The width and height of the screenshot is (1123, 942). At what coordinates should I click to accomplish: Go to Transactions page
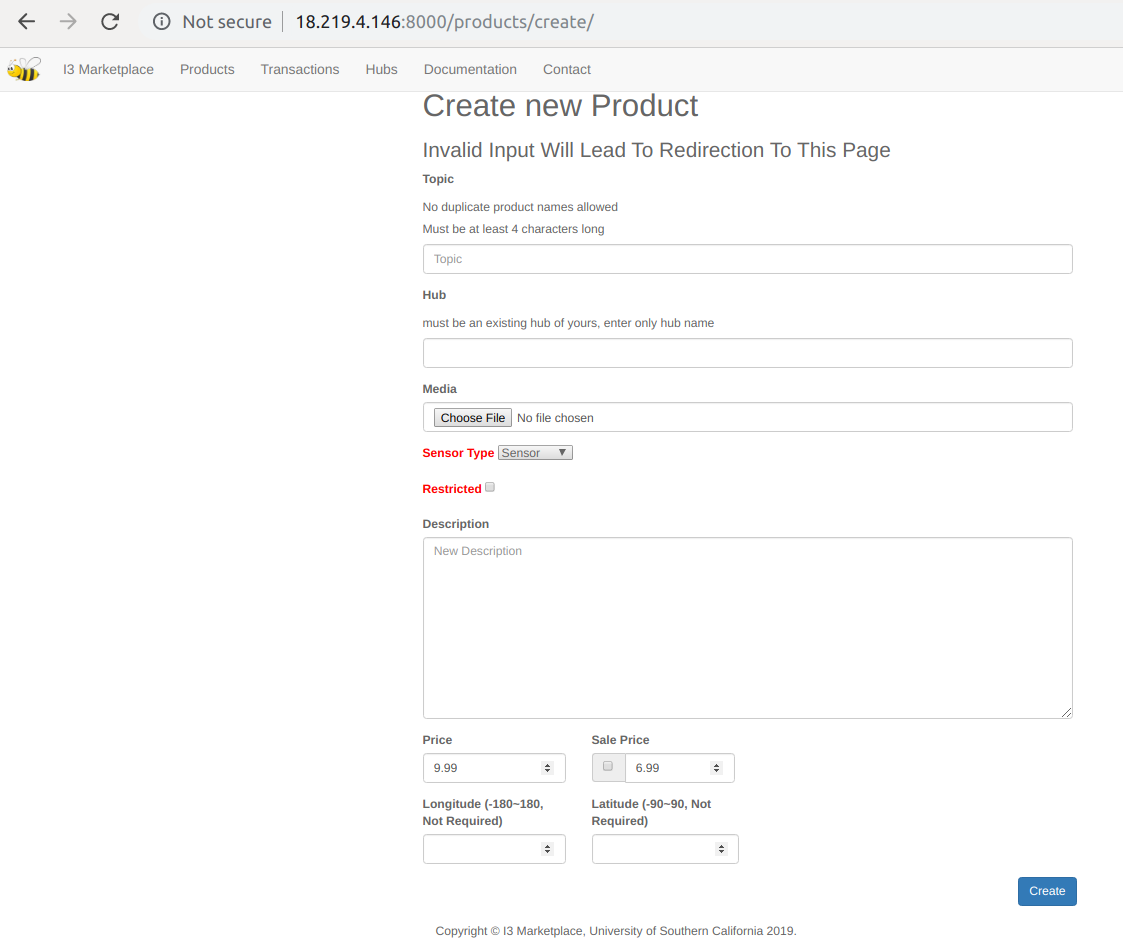(x=300, y=69)
